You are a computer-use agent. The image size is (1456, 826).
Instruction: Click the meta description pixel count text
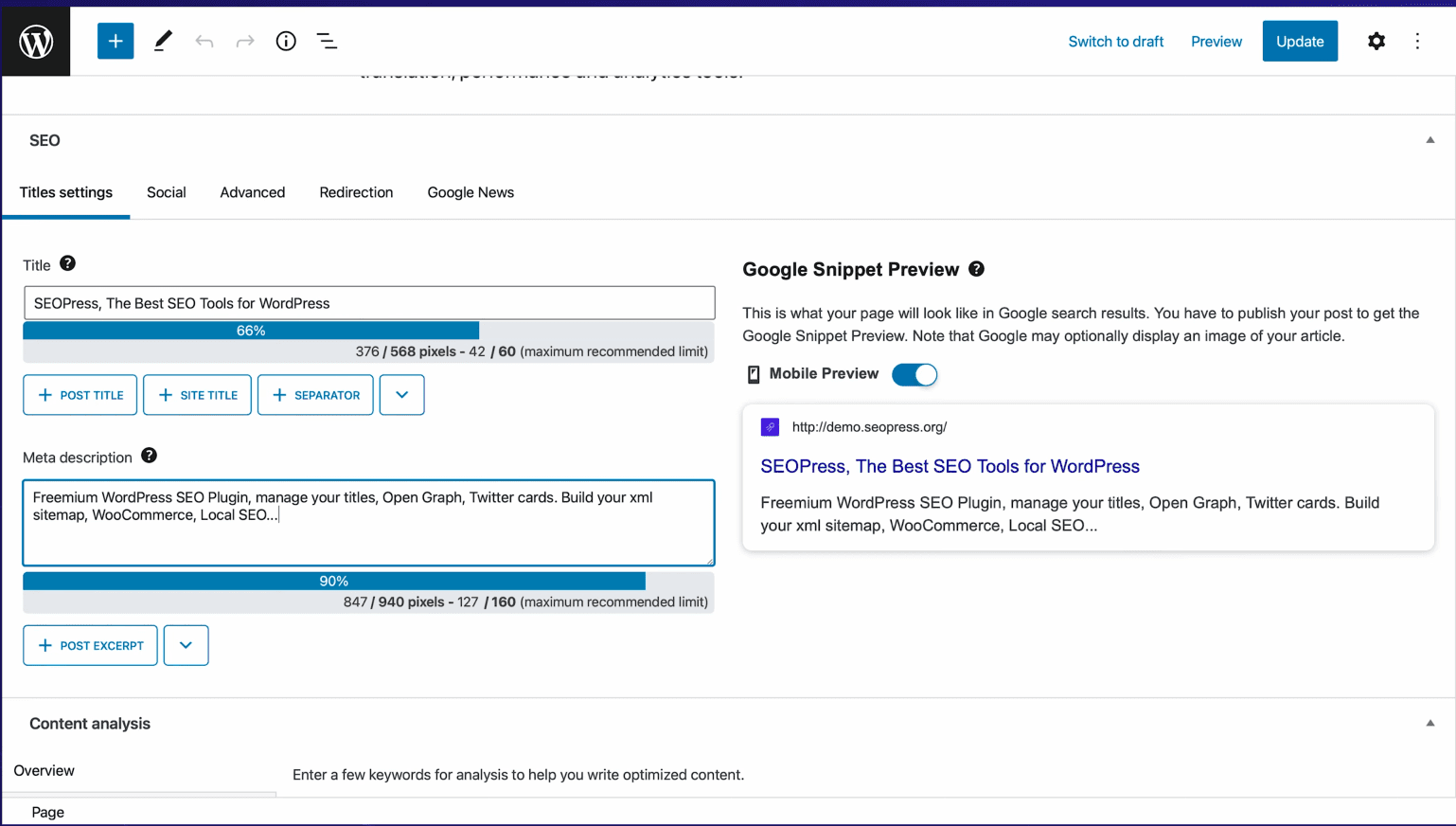525,602
